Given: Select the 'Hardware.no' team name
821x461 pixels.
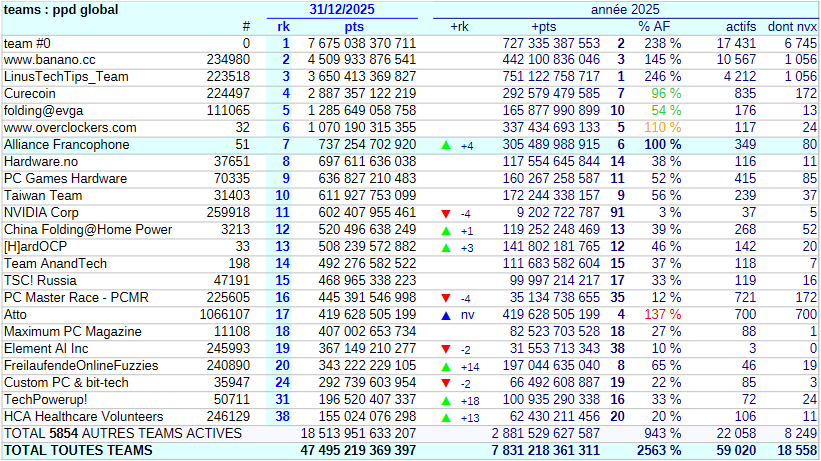Looking at the screenshot, I should (x=41, y=162).
